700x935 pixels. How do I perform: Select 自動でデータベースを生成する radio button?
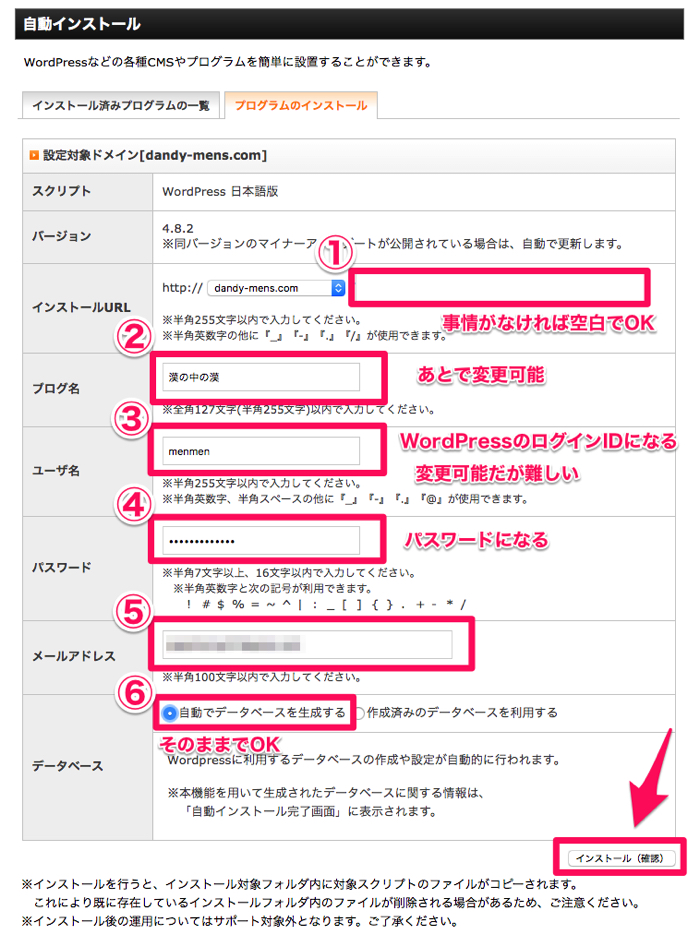[x=169, y=713]
